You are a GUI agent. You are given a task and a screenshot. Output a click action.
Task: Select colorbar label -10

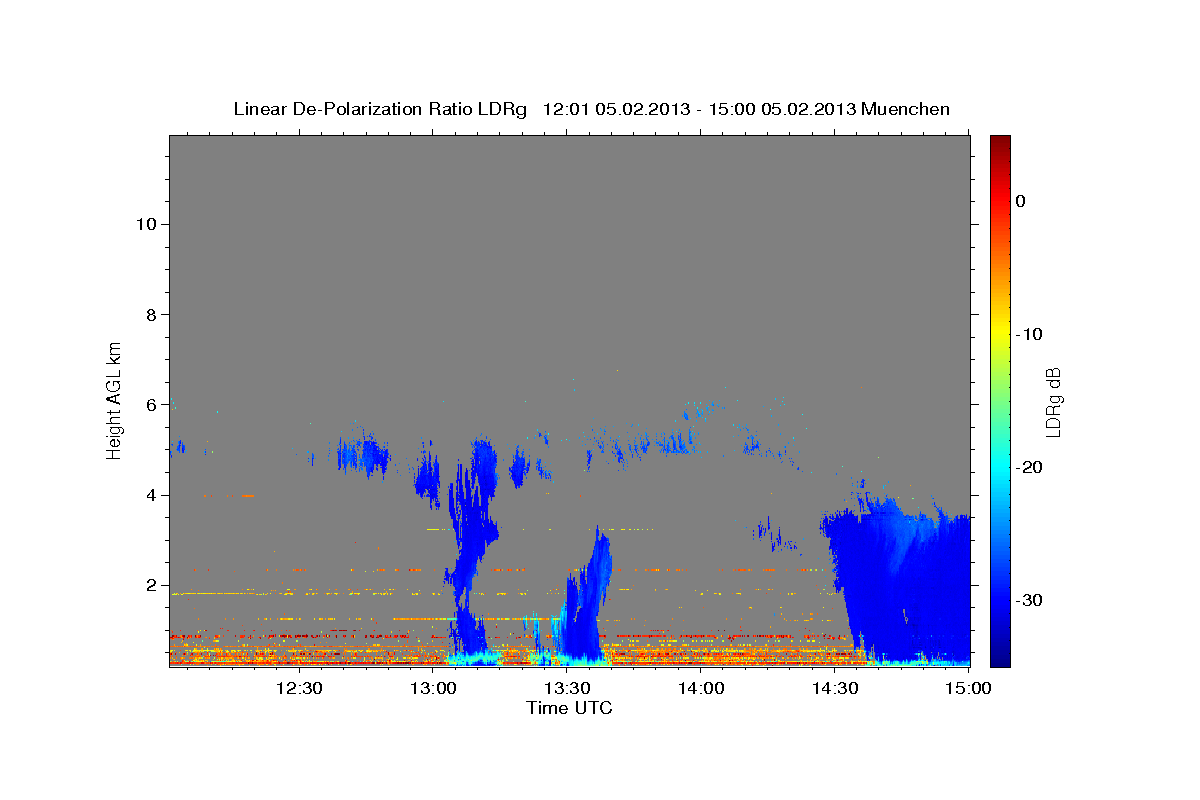(x=1029, y=334)
